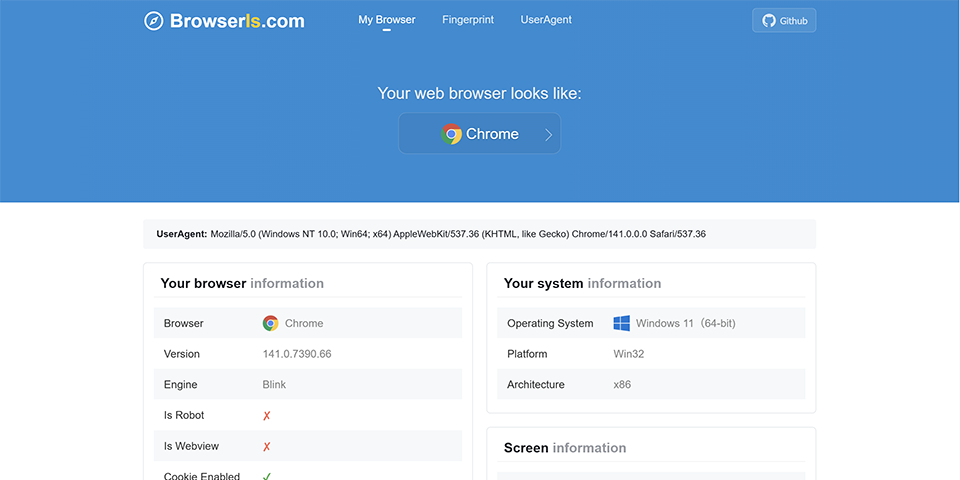Go to the UserAgent navigation tab
This screenshot has height=480, width=960.
pos(546,20)
